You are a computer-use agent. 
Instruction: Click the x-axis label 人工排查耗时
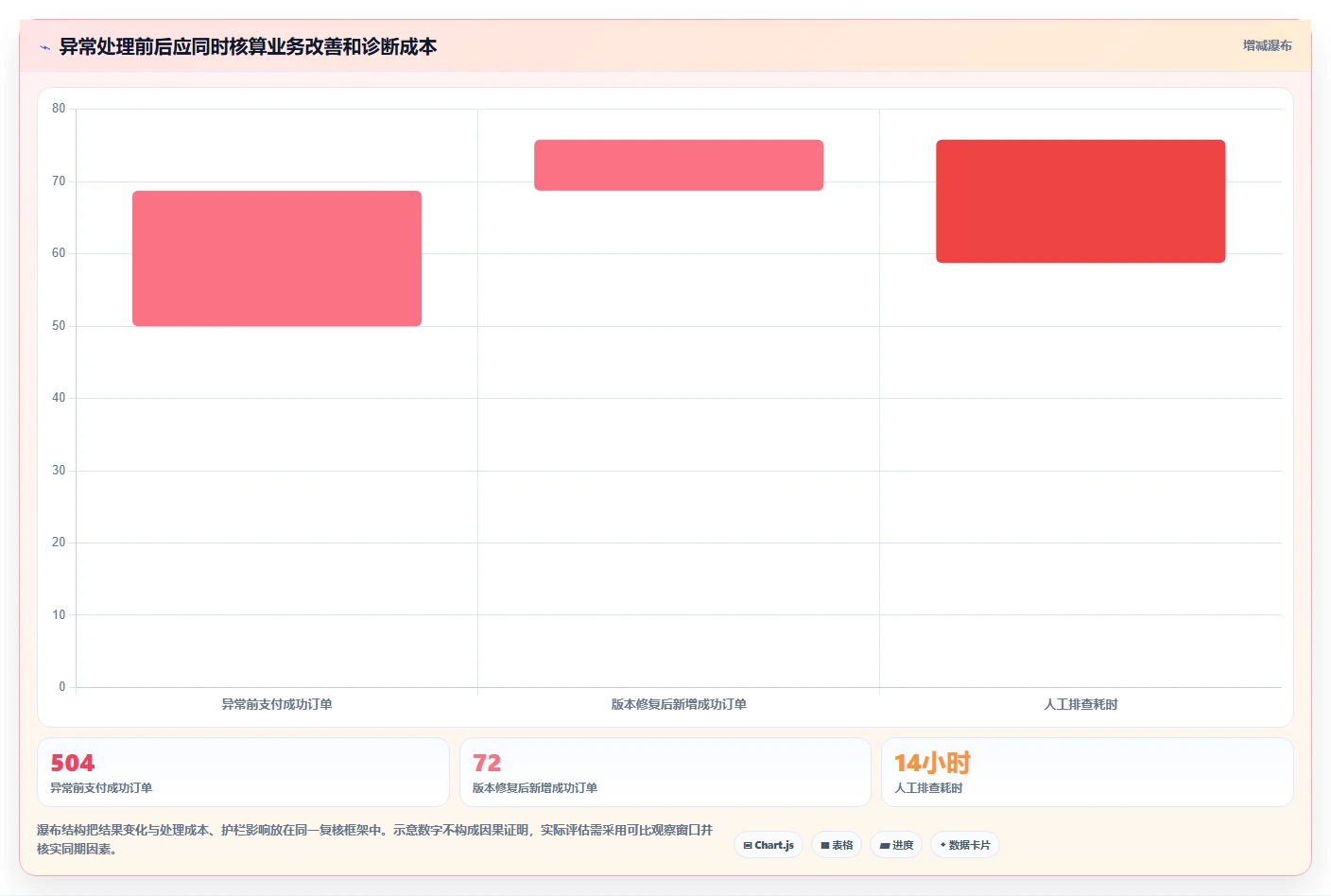[x=1080, y=704]
